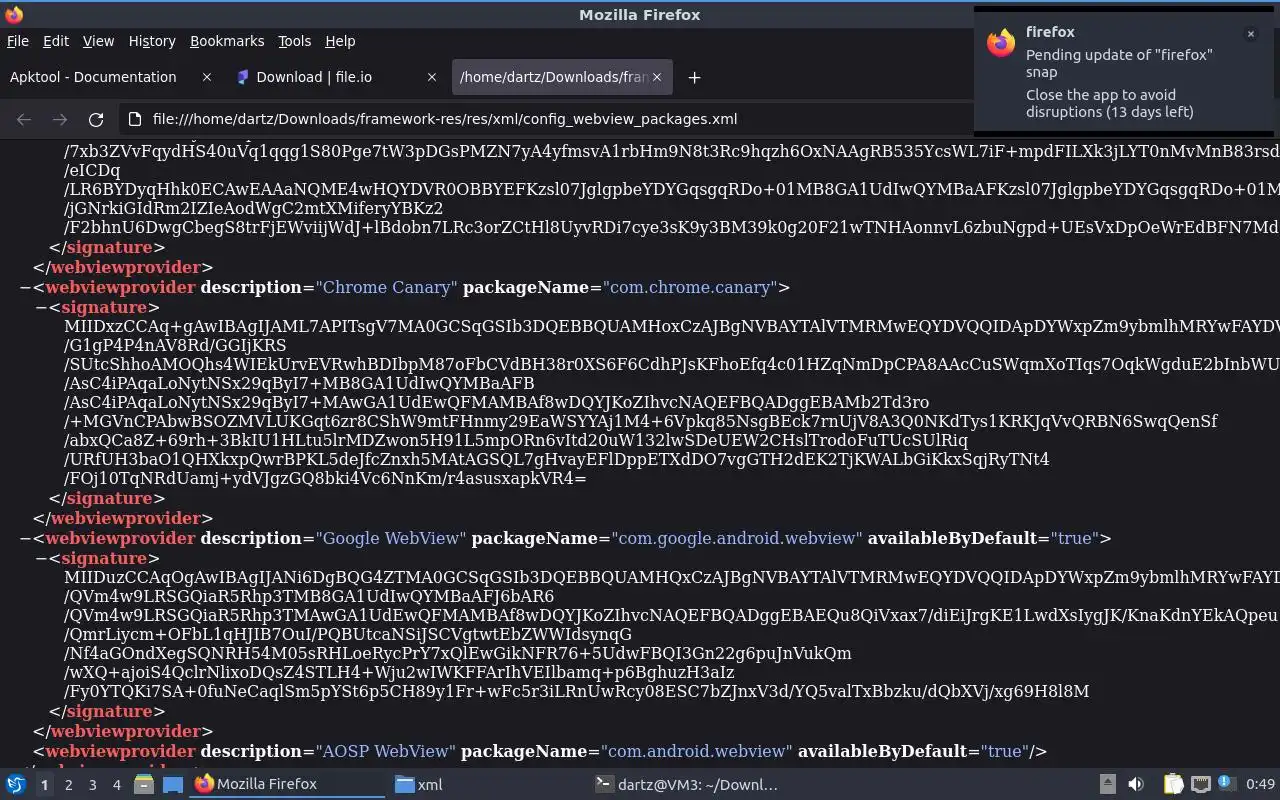
Task: Go back using the back arrow
Action: tap(24, 119)
